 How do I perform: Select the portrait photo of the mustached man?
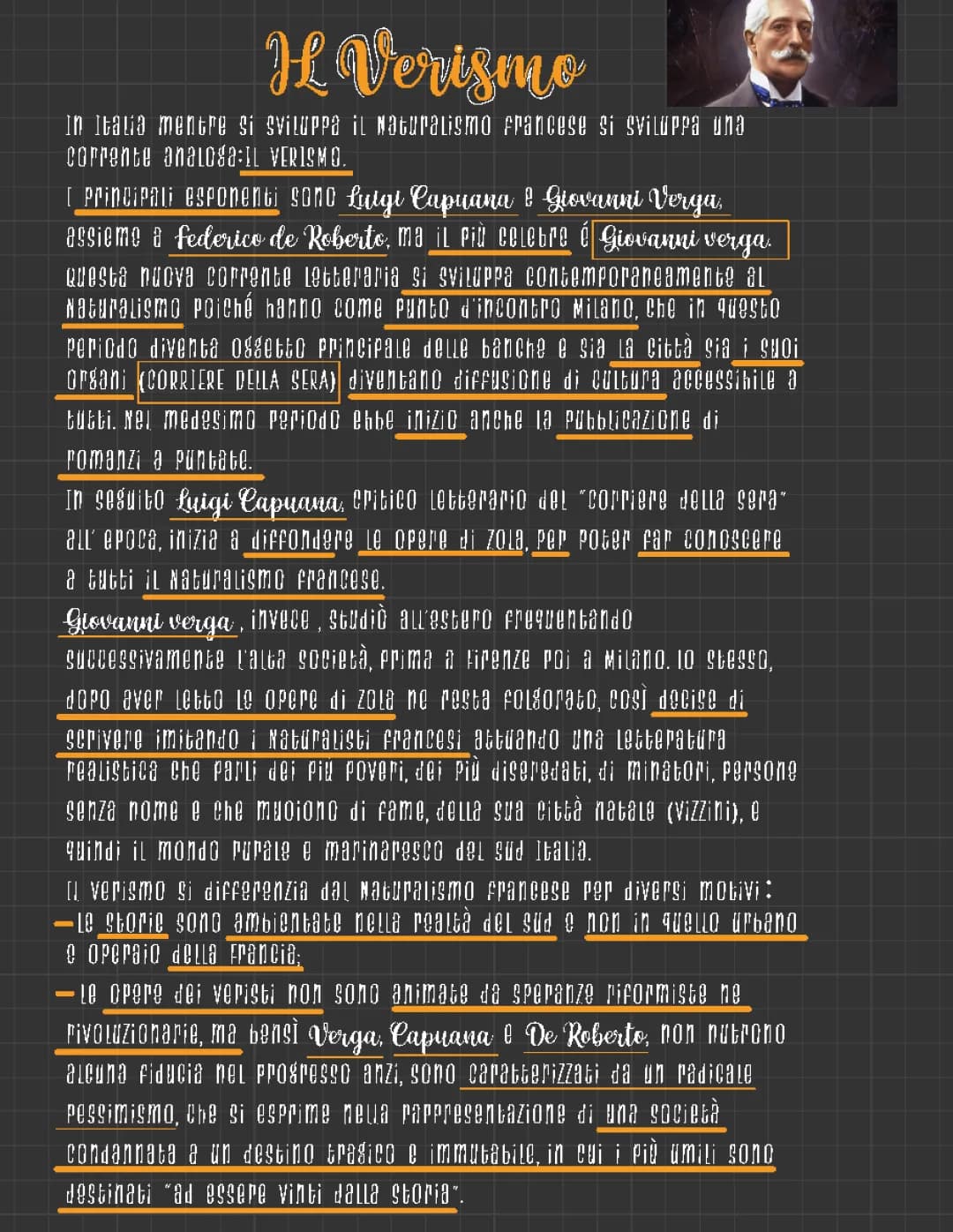coord(782,53)
